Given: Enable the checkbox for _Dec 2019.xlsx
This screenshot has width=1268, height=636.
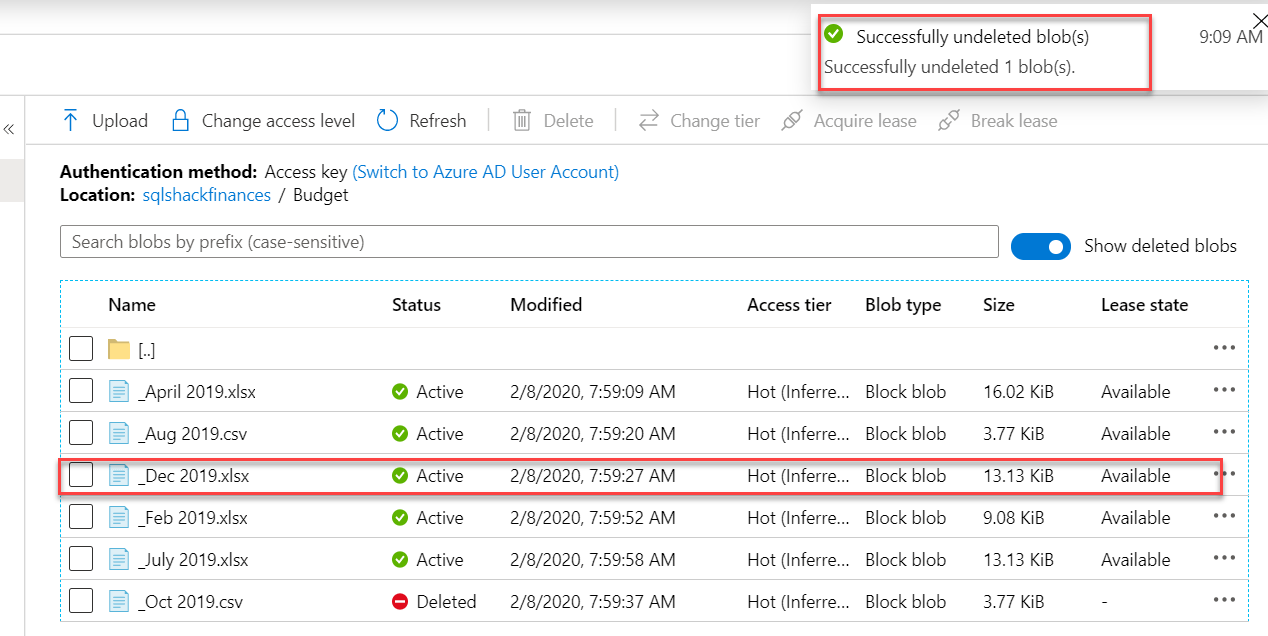Looking at the screenshot, I should [x=81, y=474].
